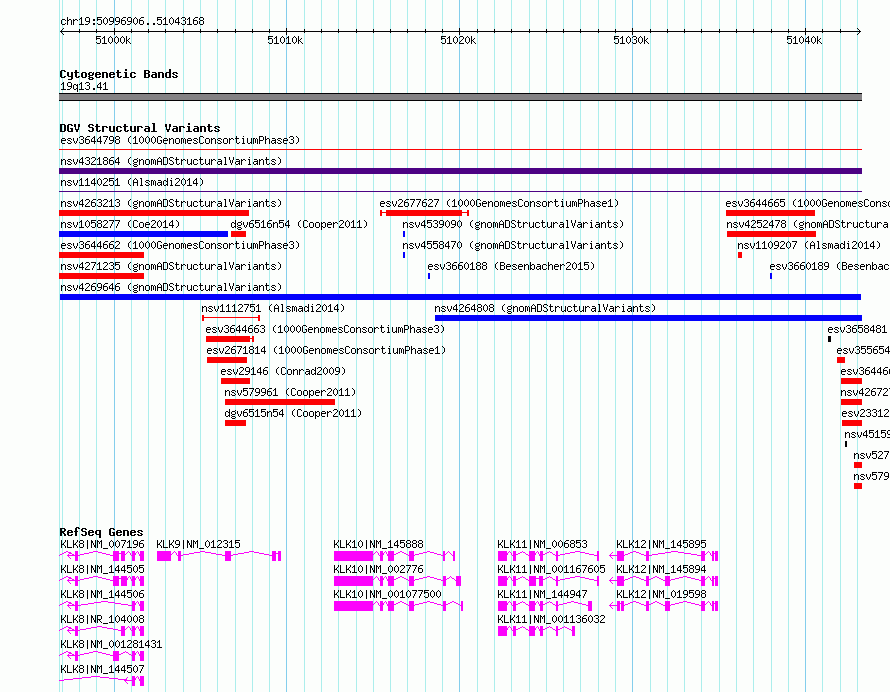Open gene KLK10|NM_001077500
Viewport: 890px width, 692px height.
(x=387, y=594)
